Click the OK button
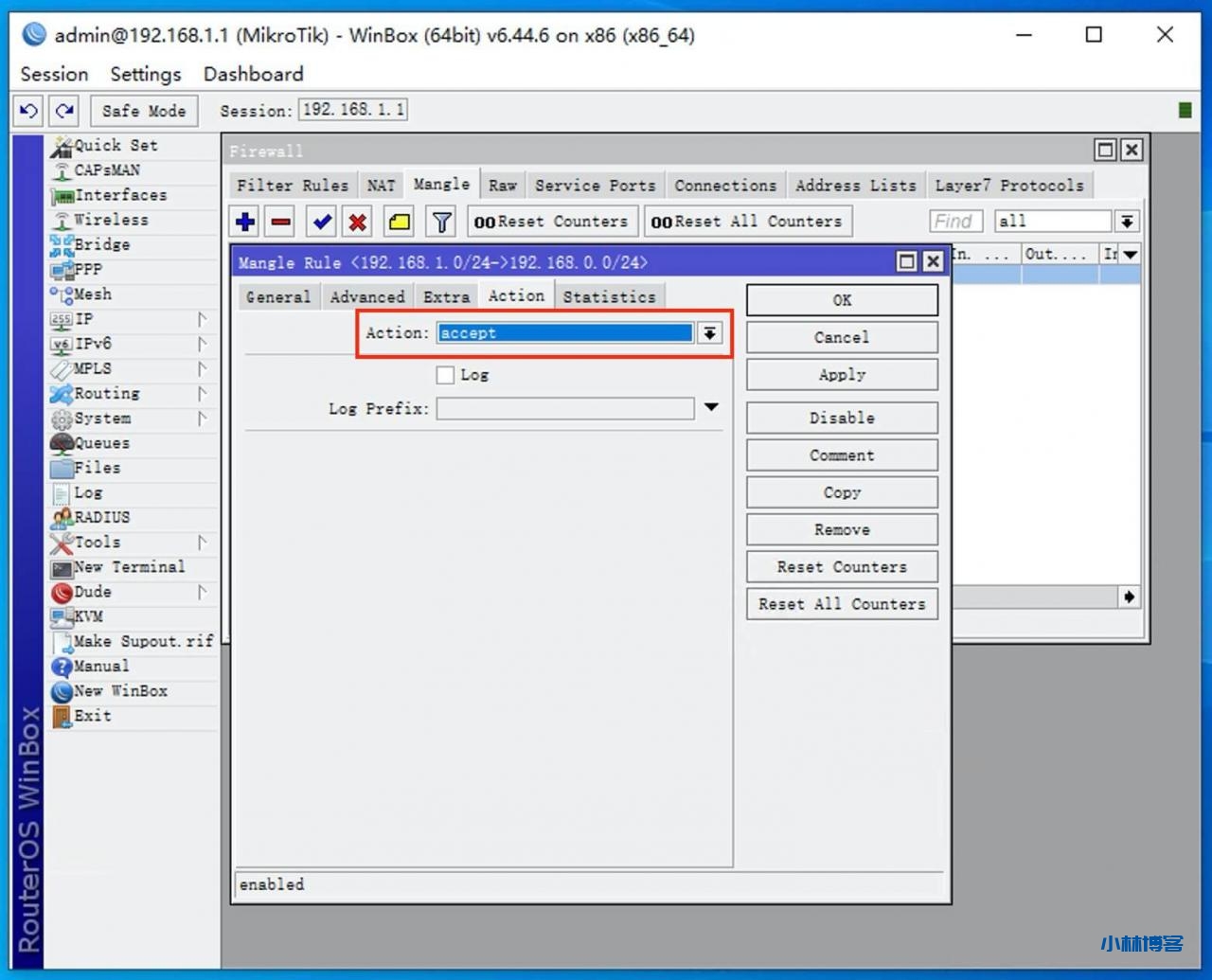 point(842,300)
